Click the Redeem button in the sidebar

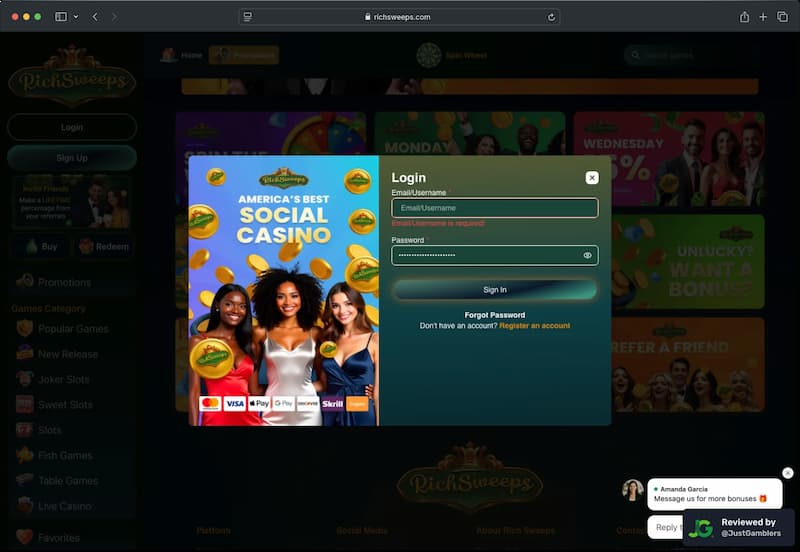[104, 247]
